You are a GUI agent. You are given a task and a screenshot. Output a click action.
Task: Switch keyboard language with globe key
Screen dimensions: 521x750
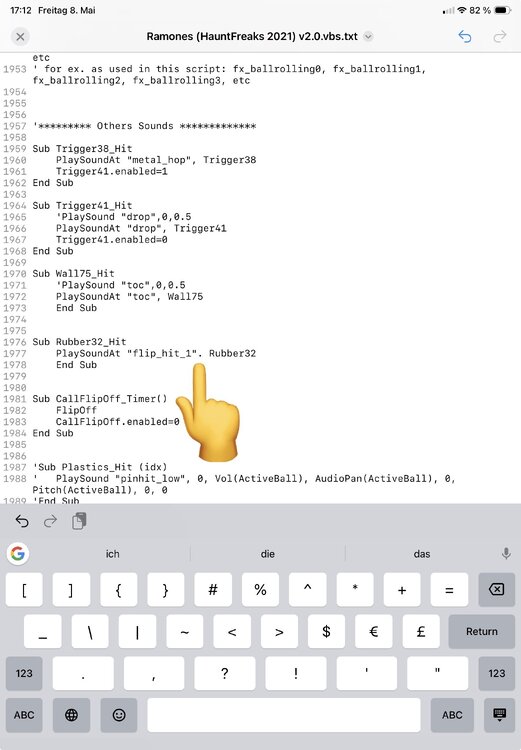pos(71,715)
